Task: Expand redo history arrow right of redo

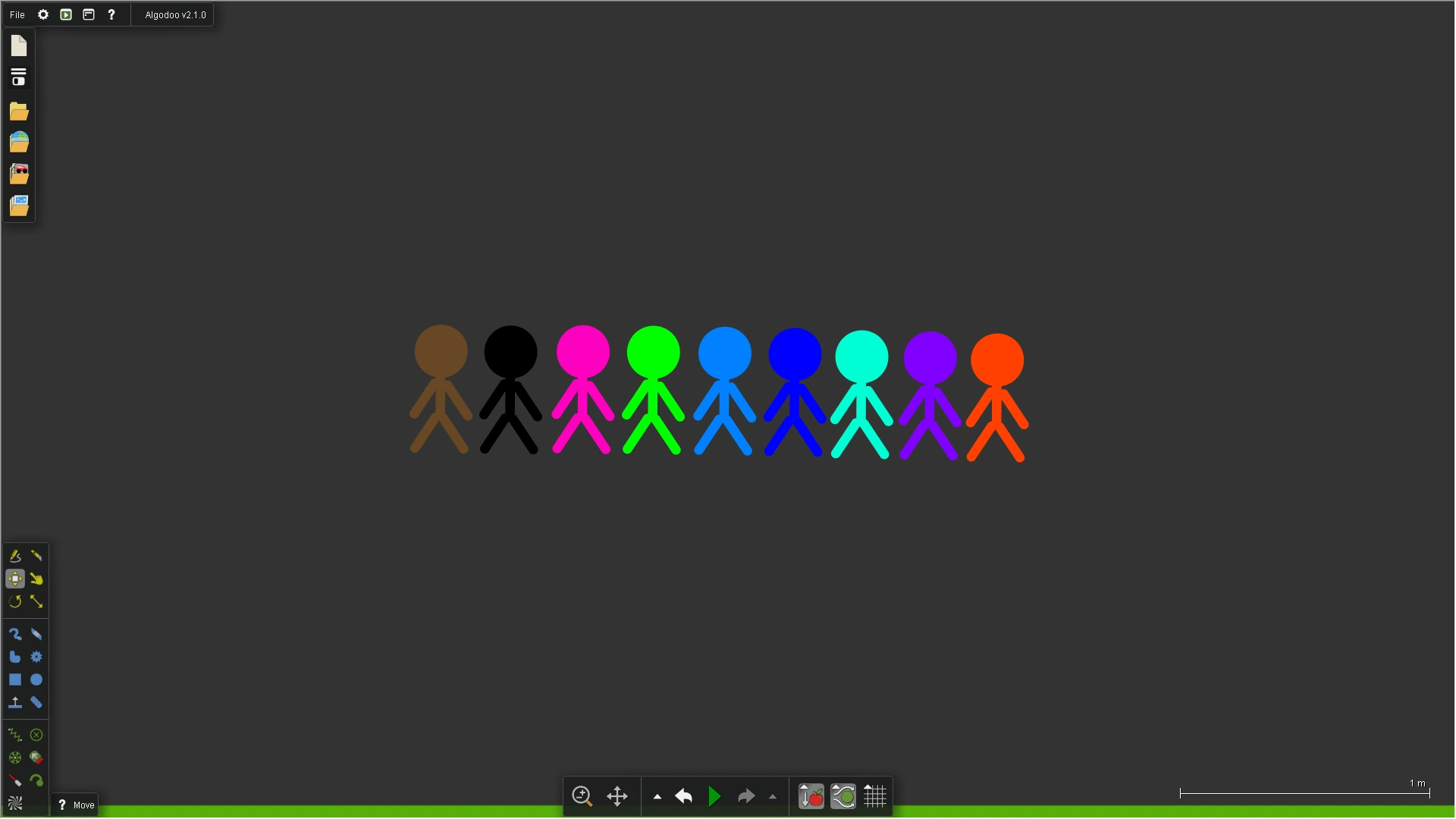Action: pos(773,797)
